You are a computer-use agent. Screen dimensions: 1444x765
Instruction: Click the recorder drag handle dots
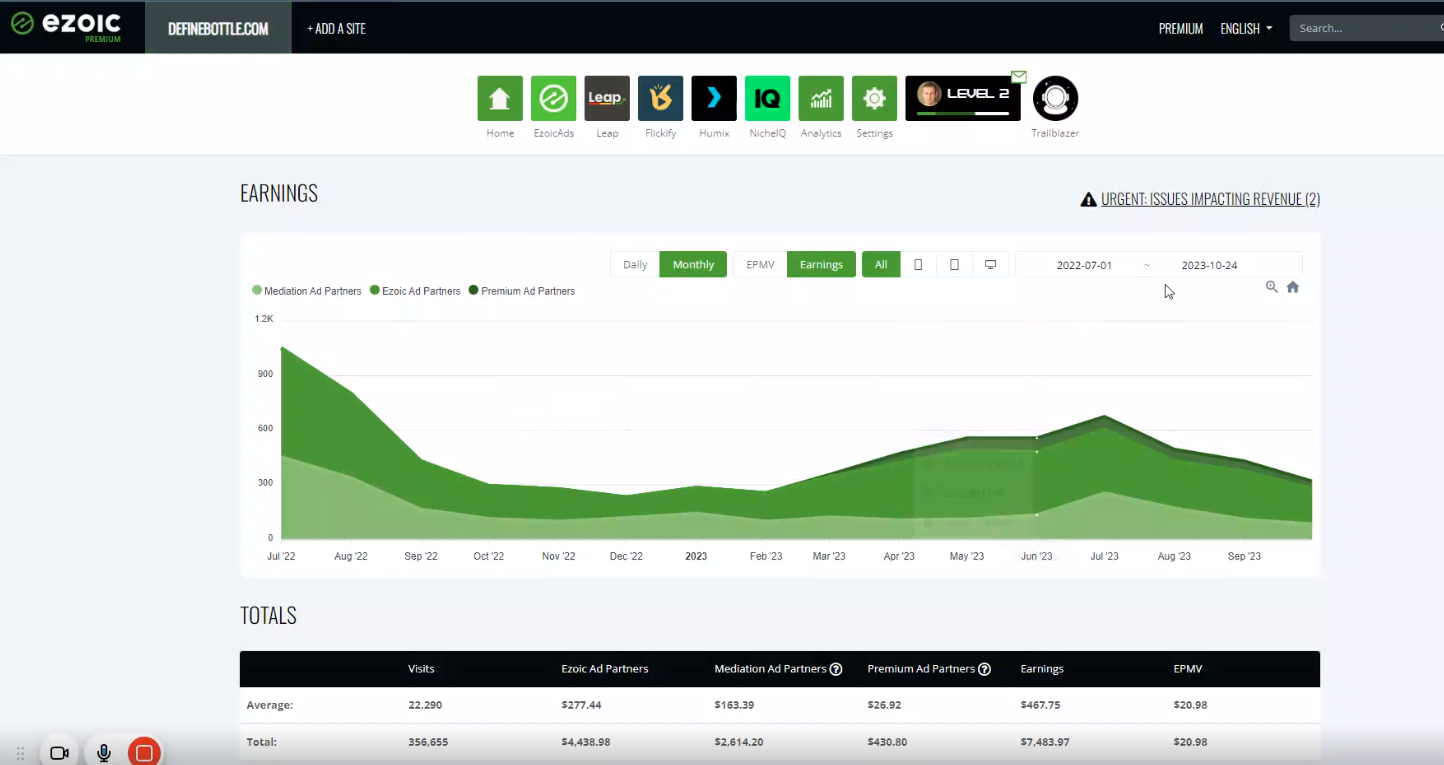20,752
